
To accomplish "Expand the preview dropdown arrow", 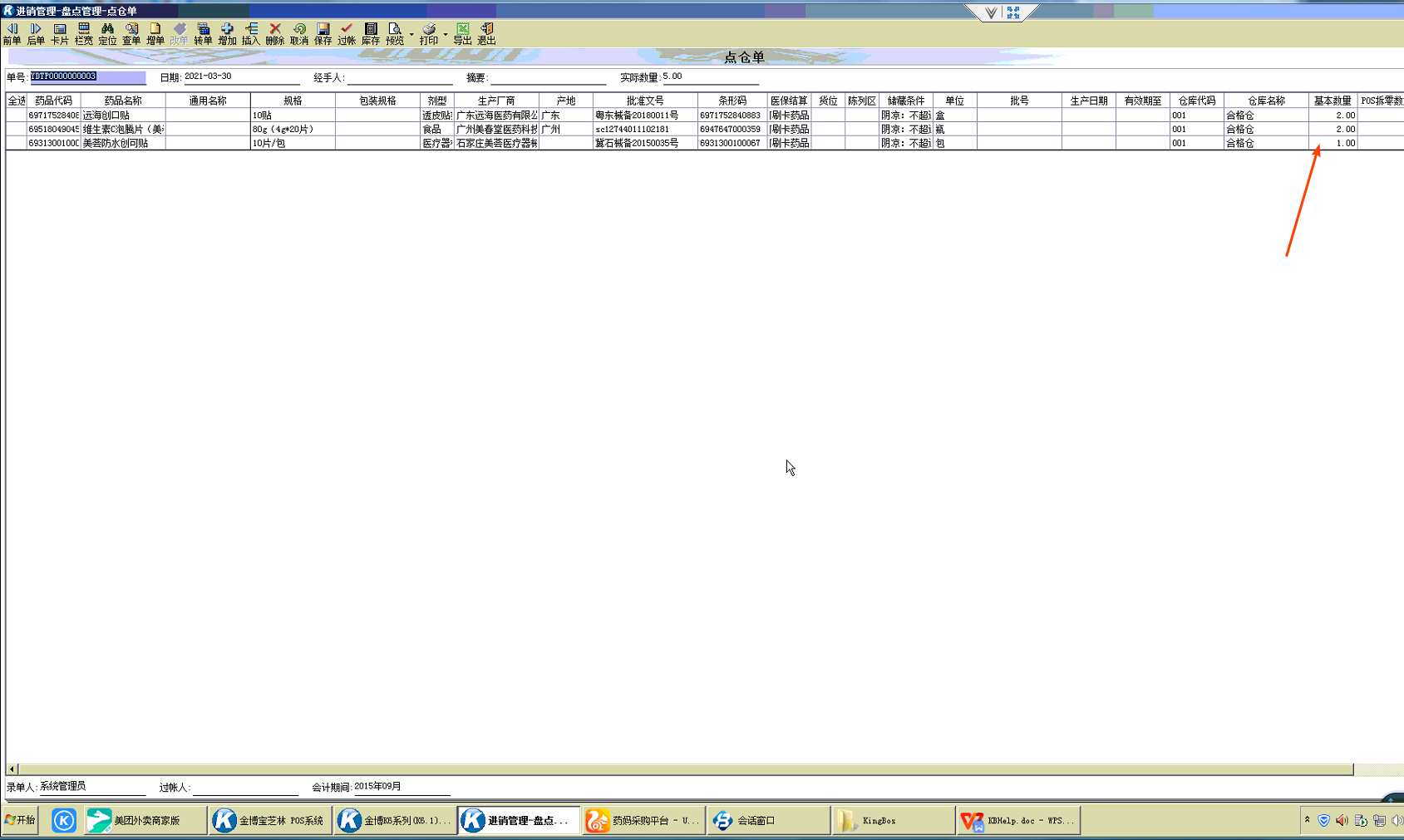I will [411, 34].
